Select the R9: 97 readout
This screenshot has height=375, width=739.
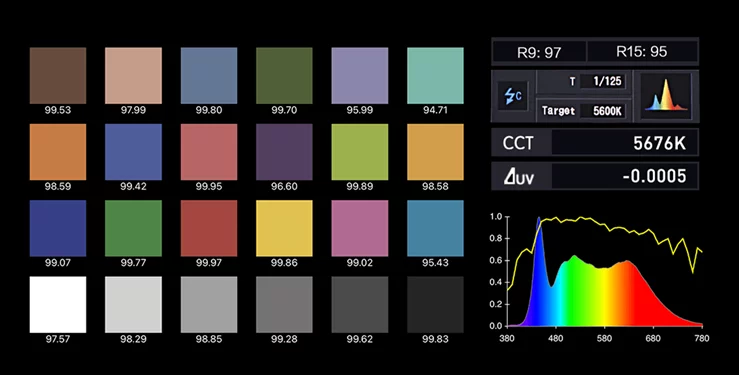coord(539,52)
